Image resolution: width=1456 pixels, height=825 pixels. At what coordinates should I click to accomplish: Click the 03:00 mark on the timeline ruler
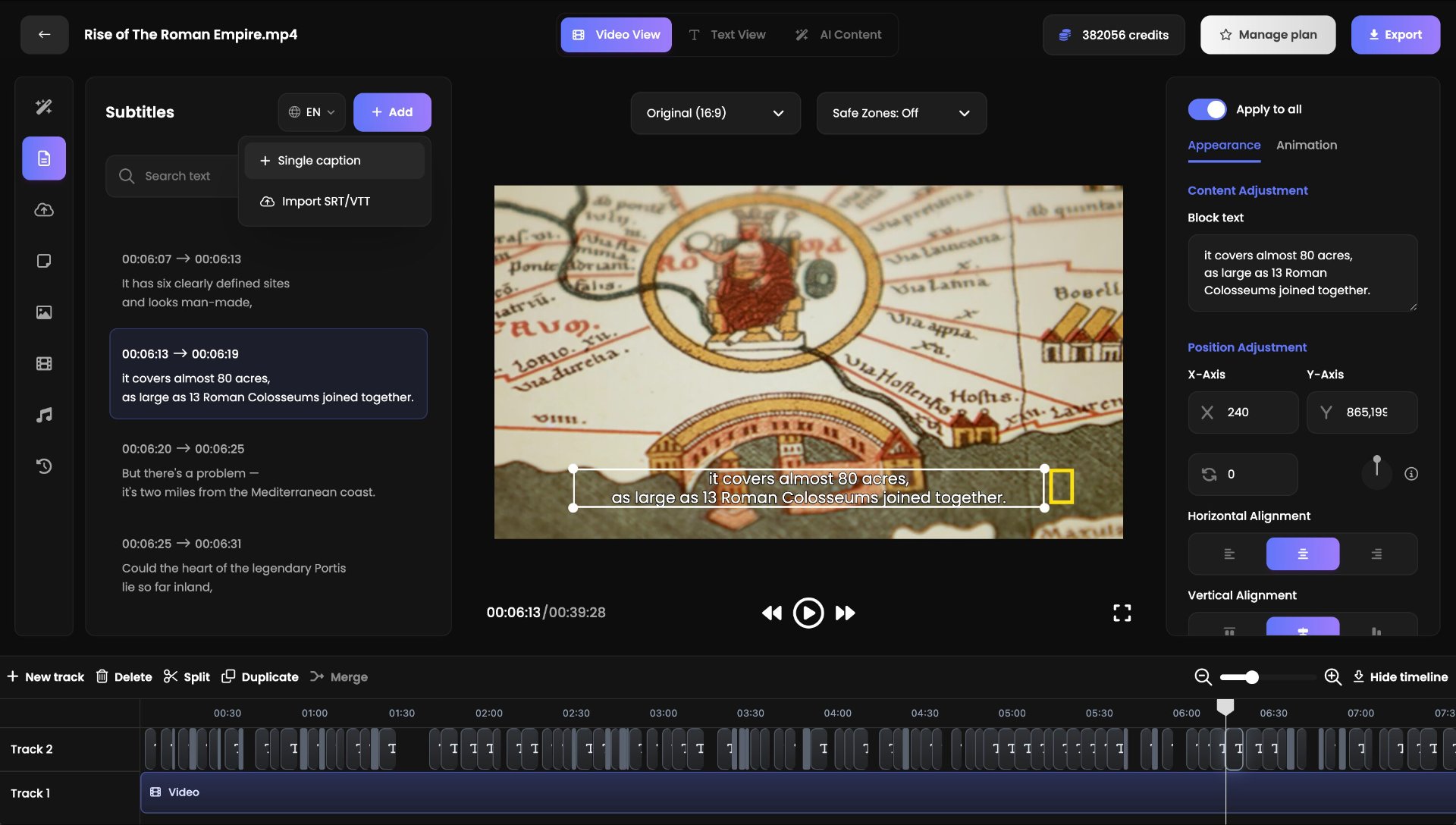(664, 714)
